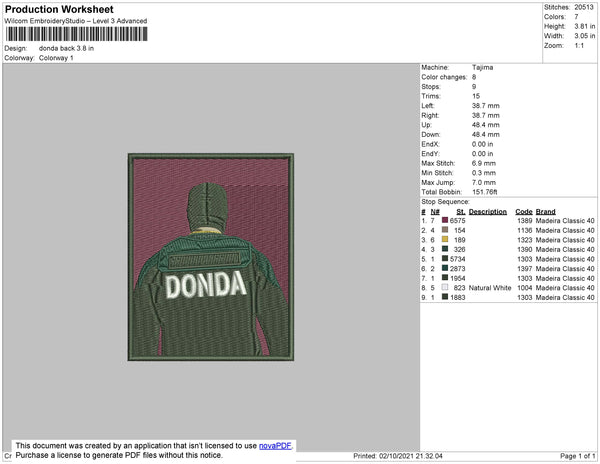Screen dimensions: 600x464
Task: Click the 'Purchase a license' notice line
Action: tap(119, 455)
